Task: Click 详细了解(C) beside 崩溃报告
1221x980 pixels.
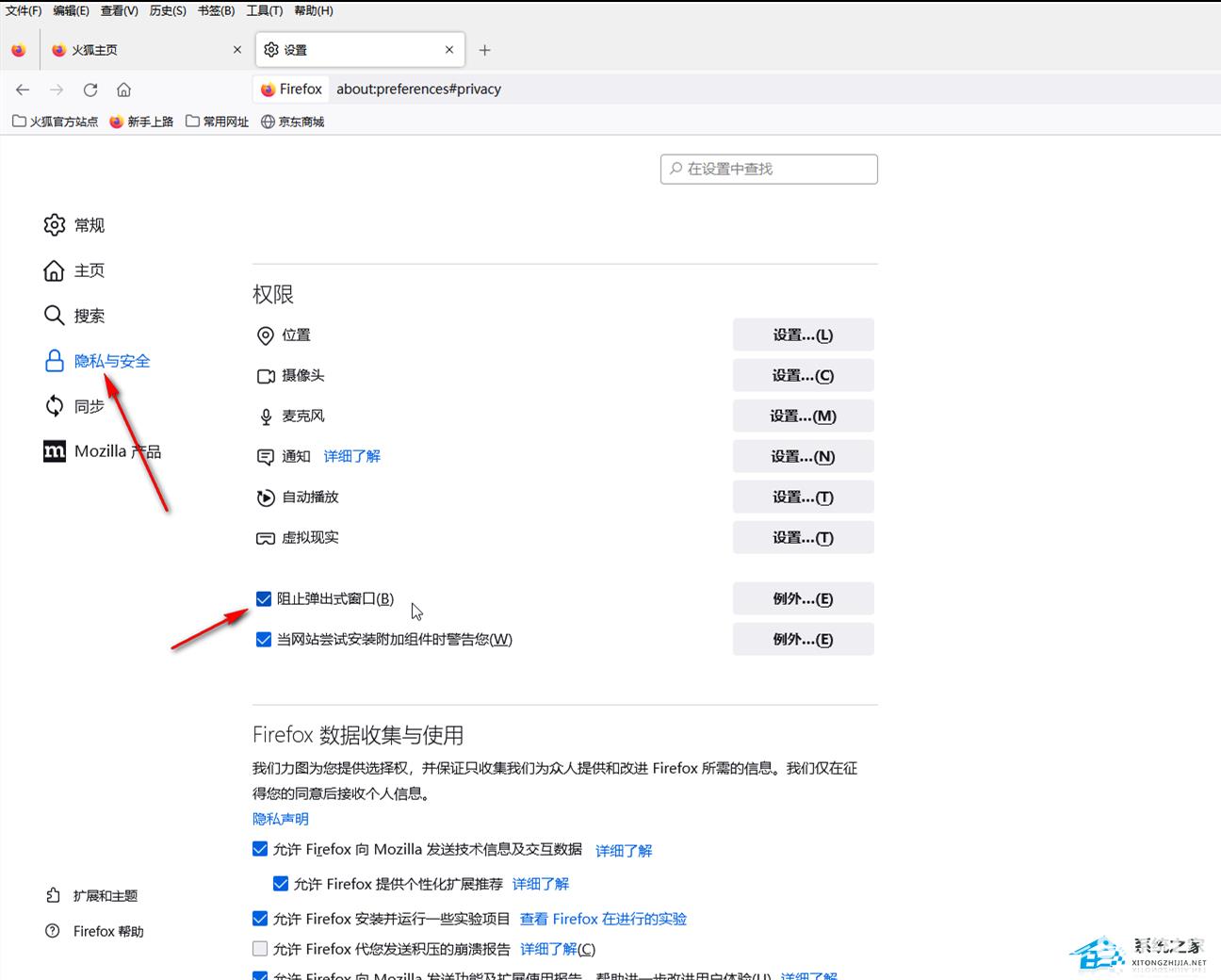Action: click(x=558, y=949)
